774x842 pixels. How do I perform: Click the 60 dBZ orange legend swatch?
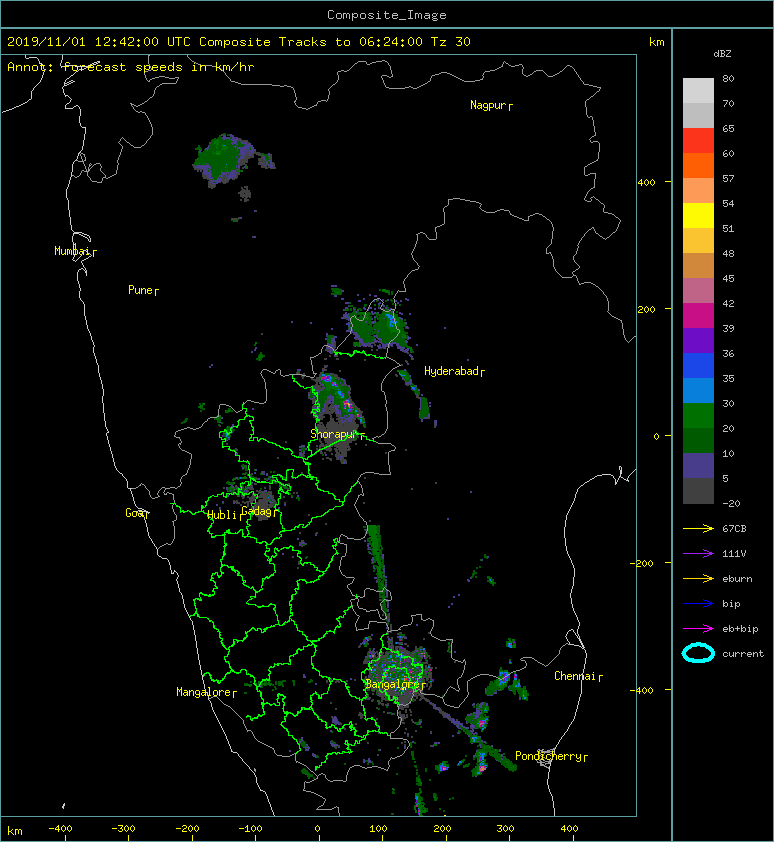[698, 166]
